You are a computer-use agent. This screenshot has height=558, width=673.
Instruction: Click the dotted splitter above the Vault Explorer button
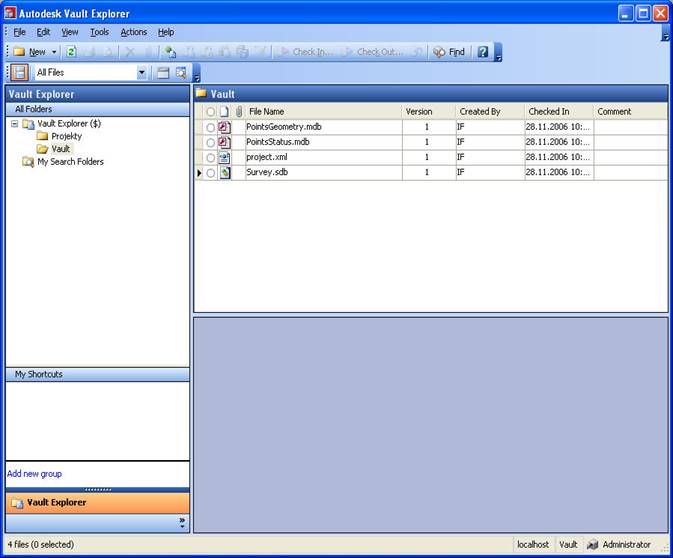[x=97, y=489]
